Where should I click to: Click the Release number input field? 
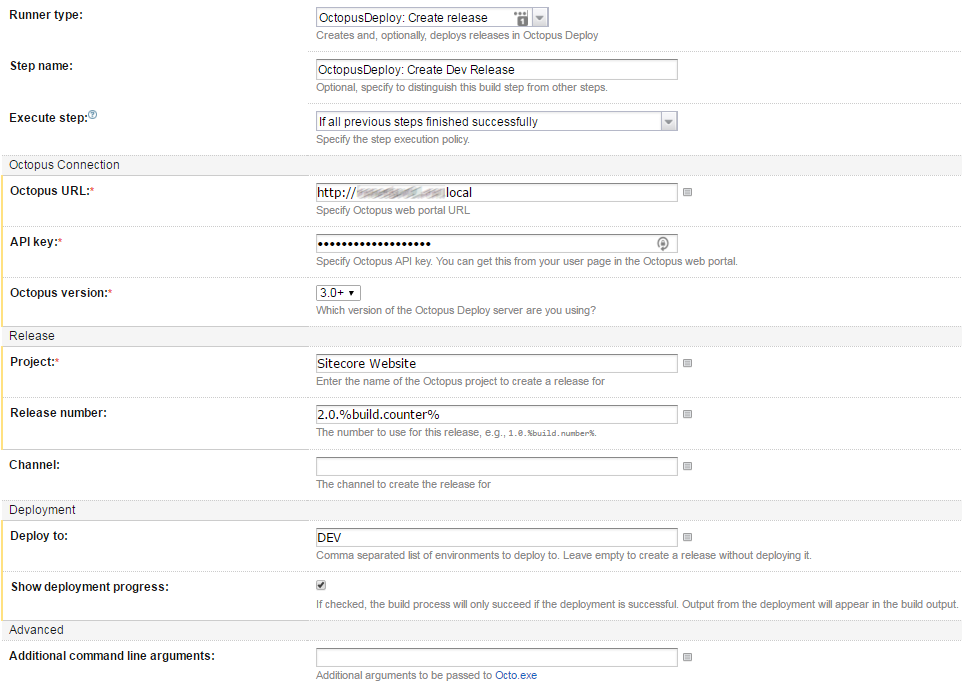pos(496,414)
